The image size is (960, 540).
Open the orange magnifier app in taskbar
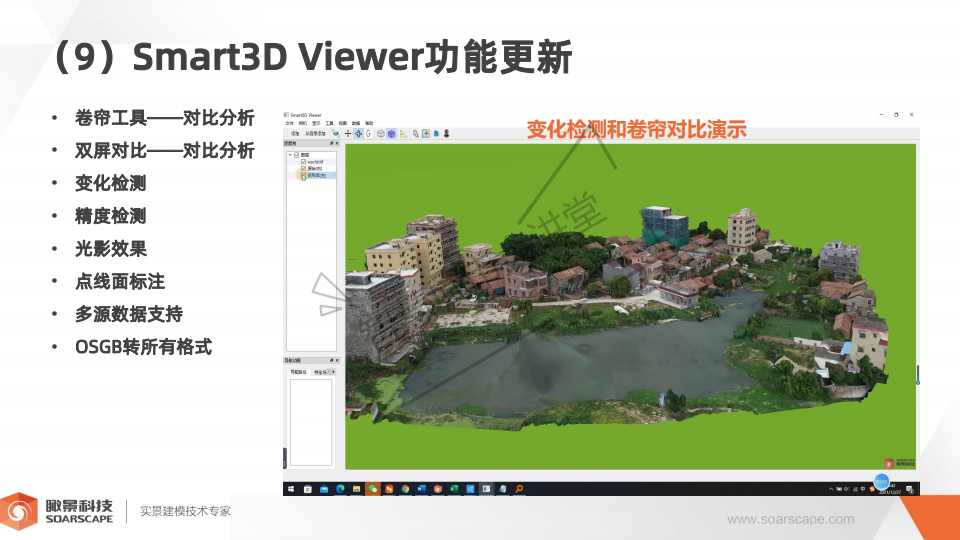coord(519,489)
